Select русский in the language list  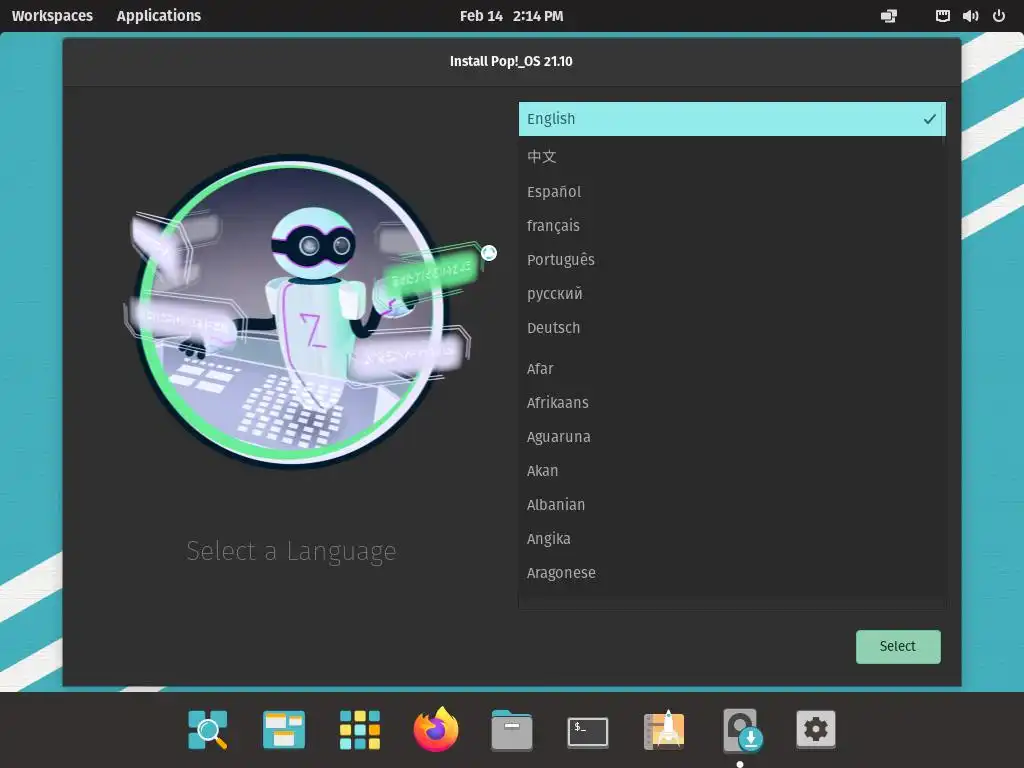tap(732, 293)
